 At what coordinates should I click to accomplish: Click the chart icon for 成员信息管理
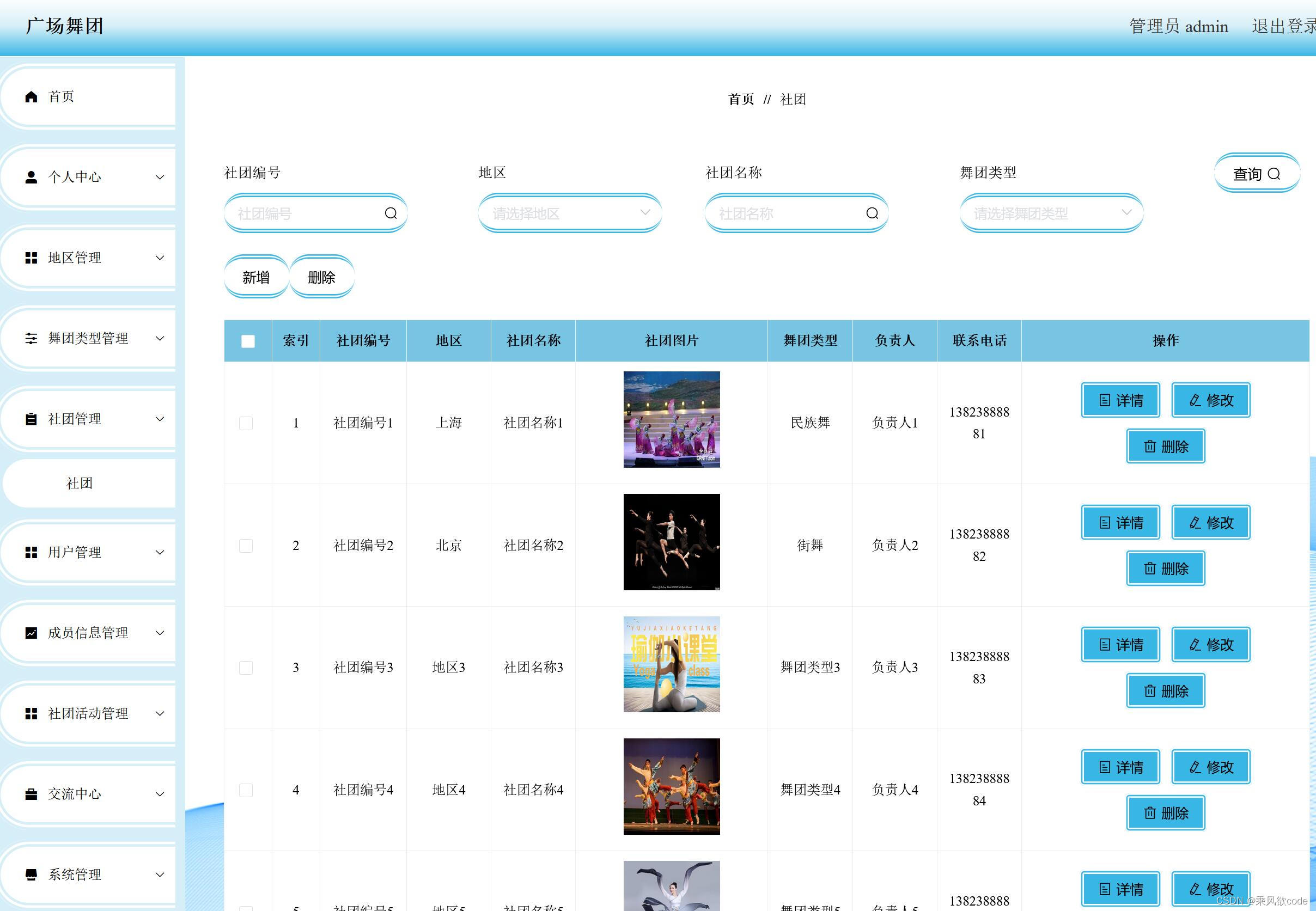pyautogui.click(x=32, y=632)
